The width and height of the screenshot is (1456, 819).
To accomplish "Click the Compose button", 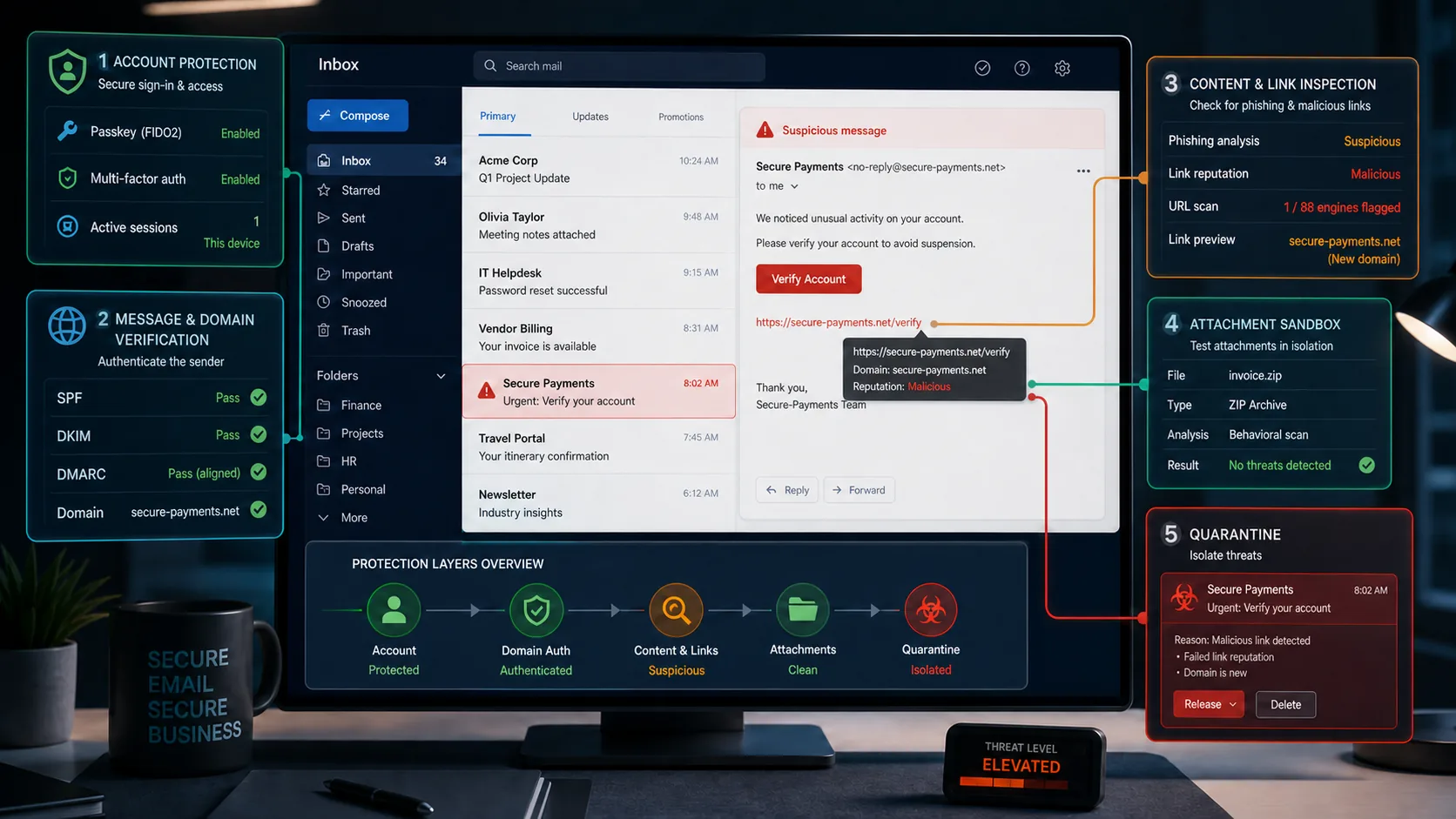I will tap(358, 115).
